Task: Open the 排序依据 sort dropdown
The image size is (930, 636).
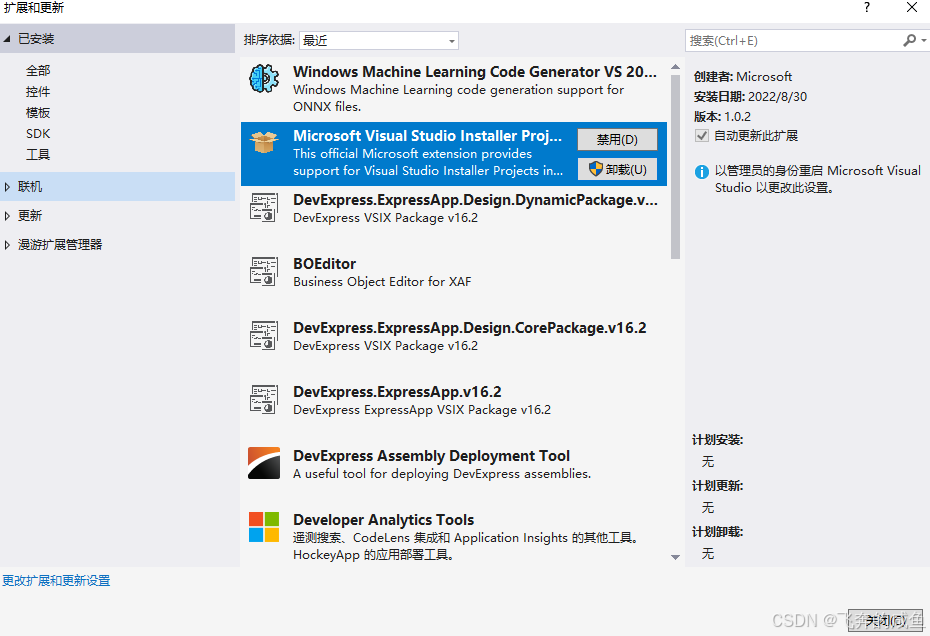Action: pyautogui.click(x=379, y=40)
